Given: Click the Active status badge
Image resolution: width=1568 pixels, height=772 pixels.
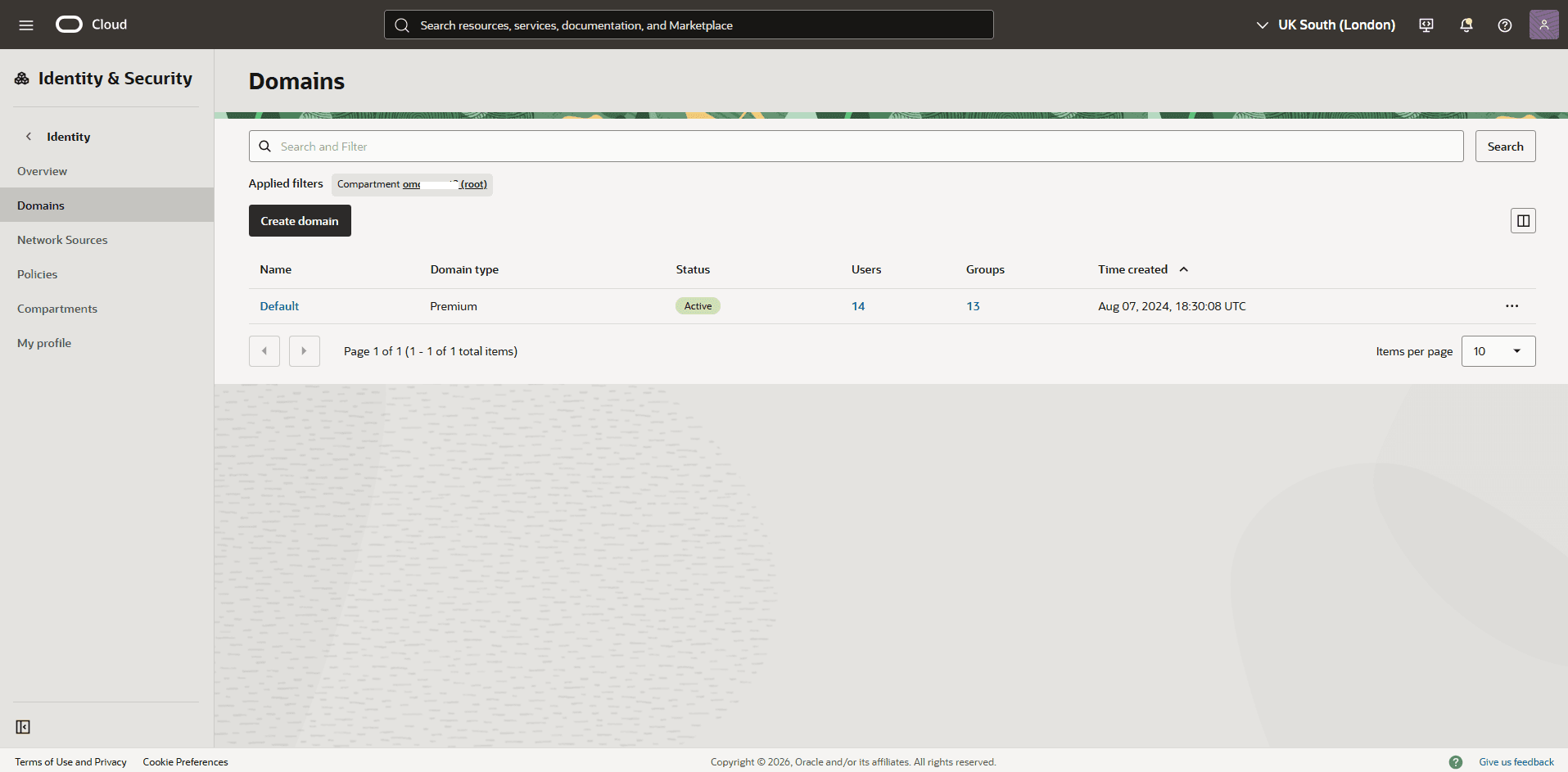Looking at the screenshot, I should tap(698, 306).
